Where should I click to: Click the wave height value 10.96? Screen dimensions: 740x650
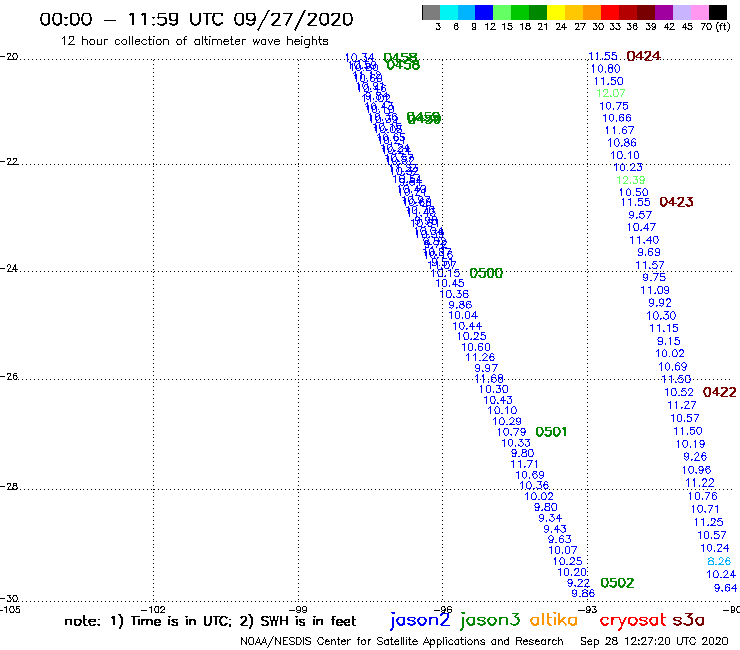697,470
